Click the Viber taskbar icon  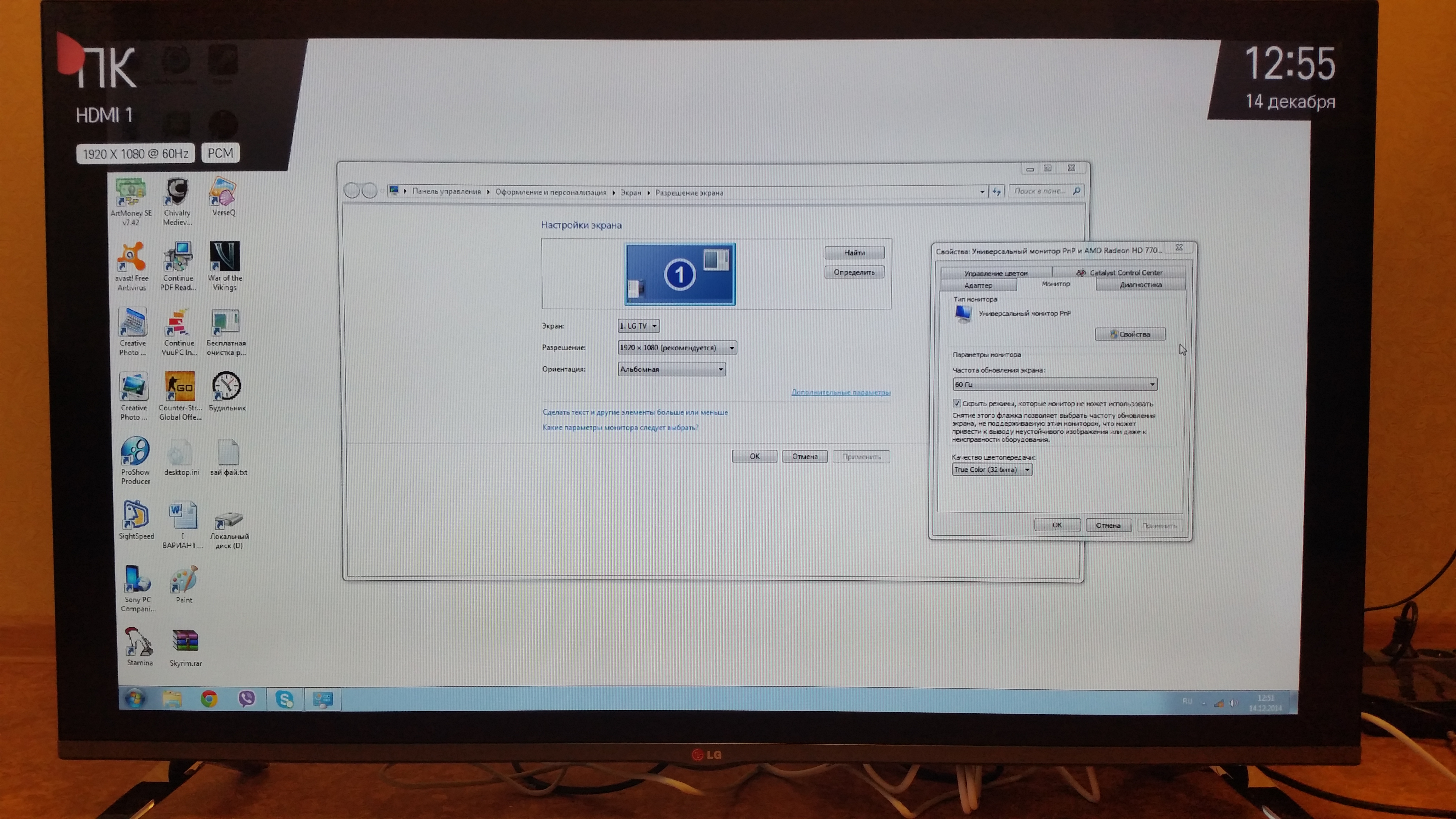246,699
